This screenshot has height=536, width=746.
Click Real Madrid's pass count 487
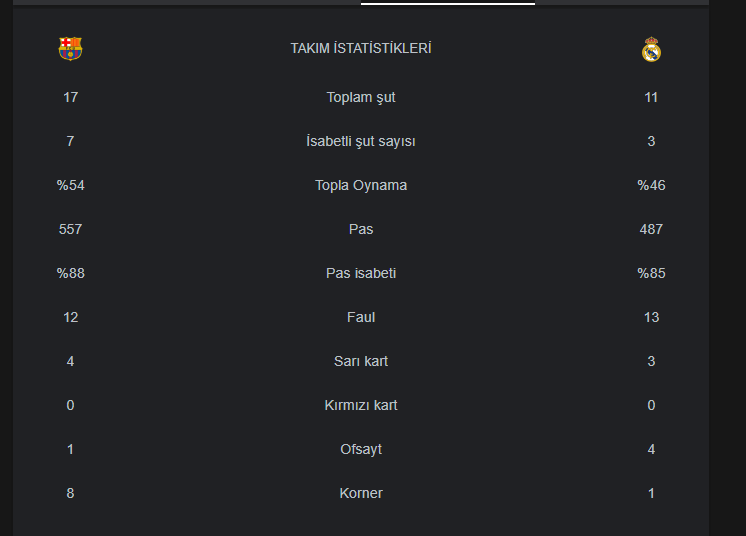tap(651, 229)
